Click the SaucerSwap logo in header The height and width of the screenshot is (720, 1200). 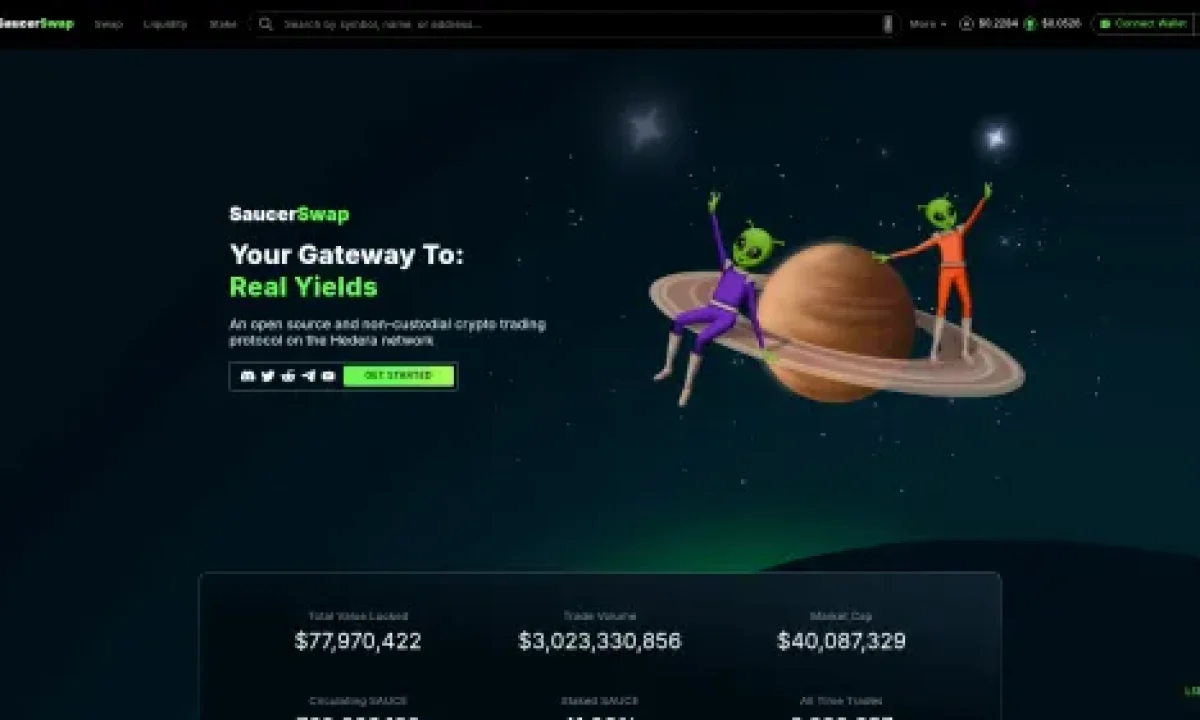point(36,24)
